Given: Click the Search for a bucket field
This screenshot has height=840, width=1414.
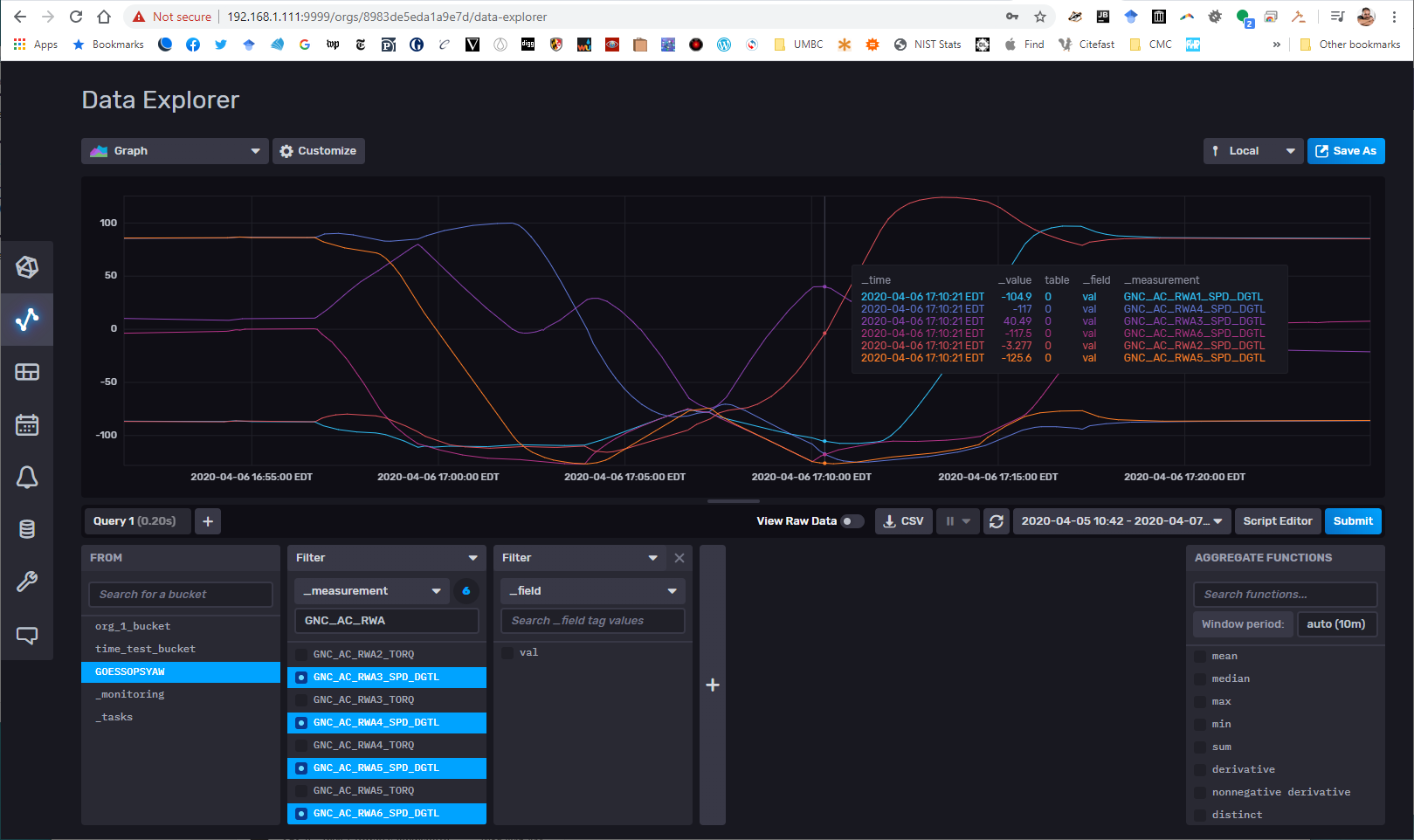Looking at the screenshot, I should 181,595.
